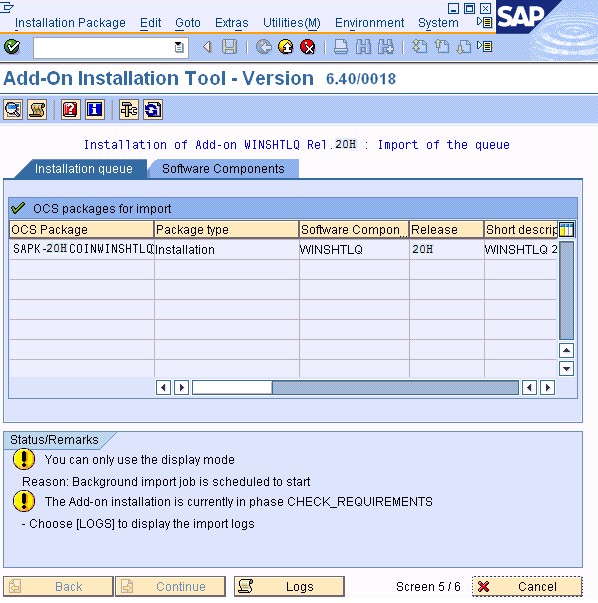Click the left scroll-right arrow below table
Viewport: 598px width, 603px height.
182,387
